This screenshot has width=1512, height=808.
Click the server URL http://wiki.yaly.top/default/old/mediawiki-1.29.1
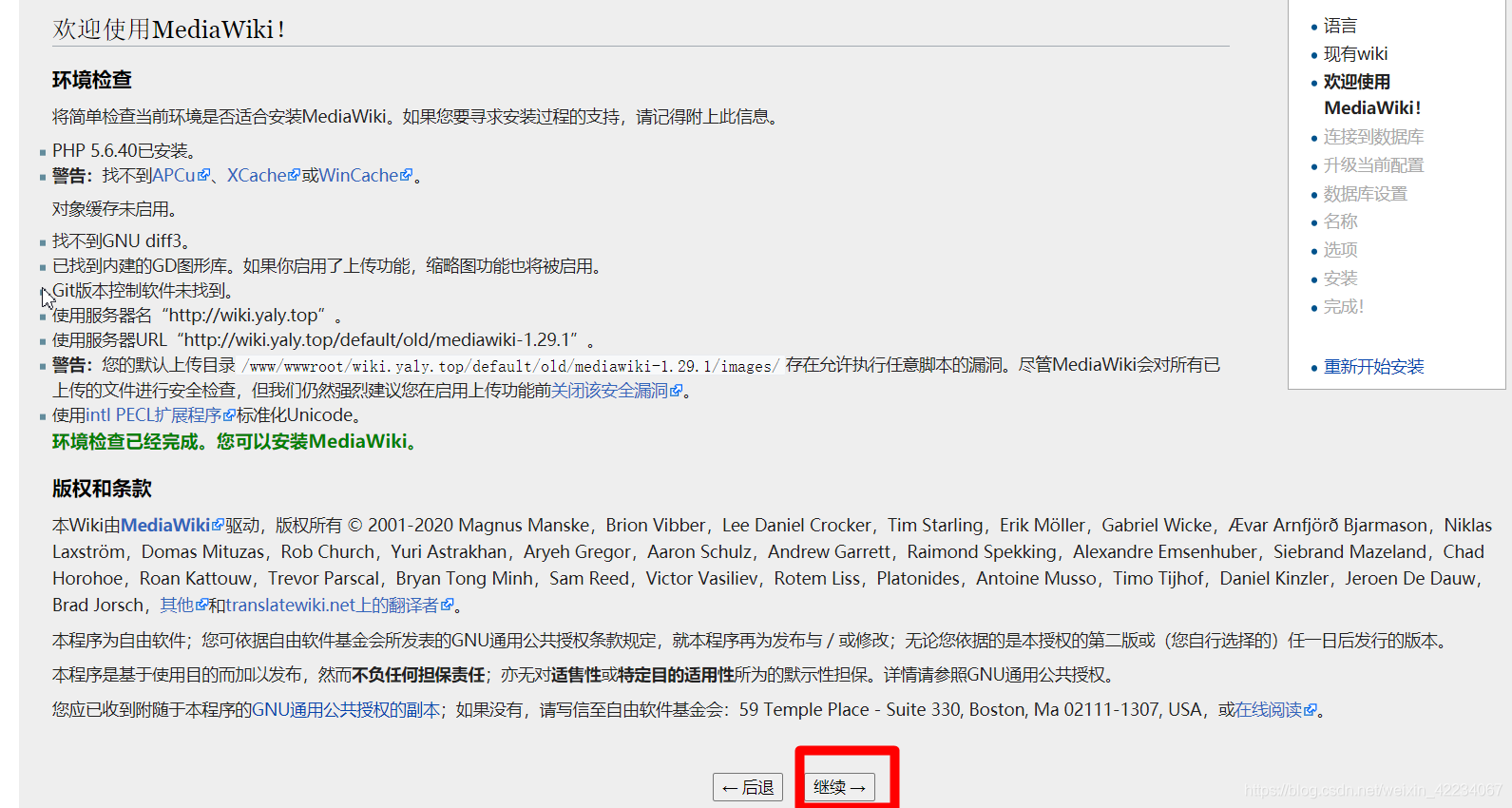[x=380, y=340]
